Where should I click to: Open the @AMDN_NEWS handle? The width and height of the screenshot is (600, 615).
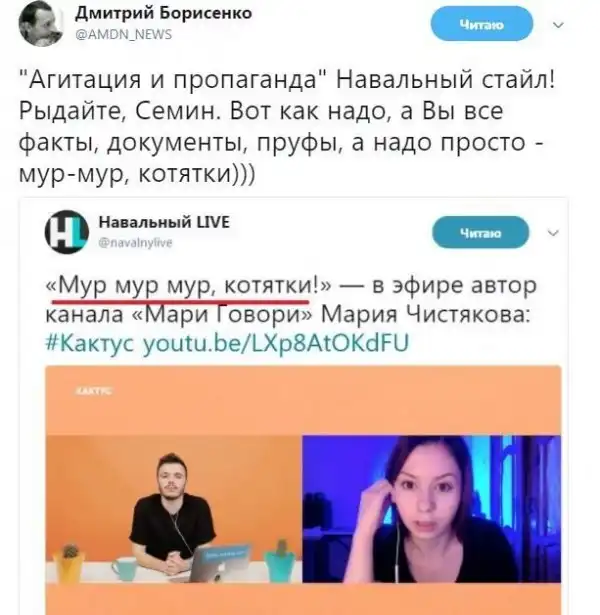[x=123, y=35]
